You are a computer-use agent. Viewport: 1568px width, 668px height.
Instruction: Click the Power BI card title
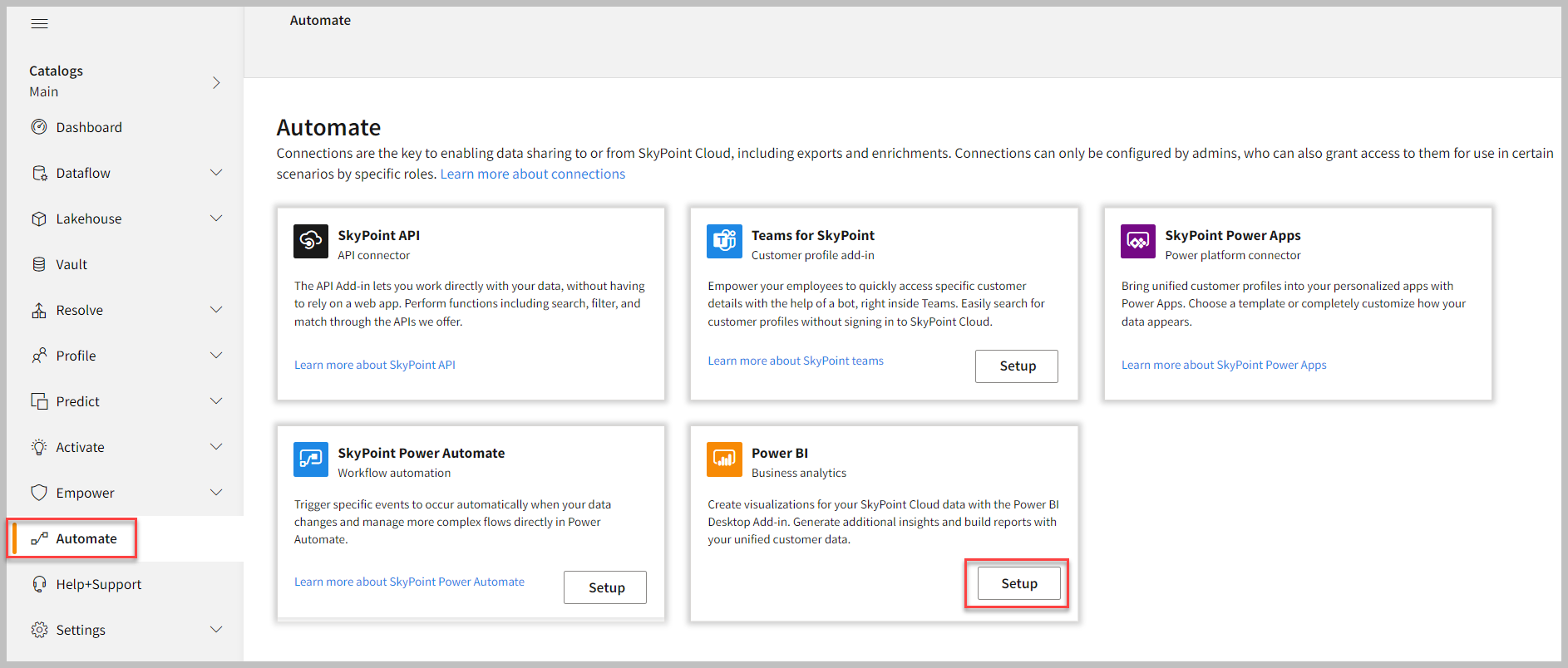780,453
